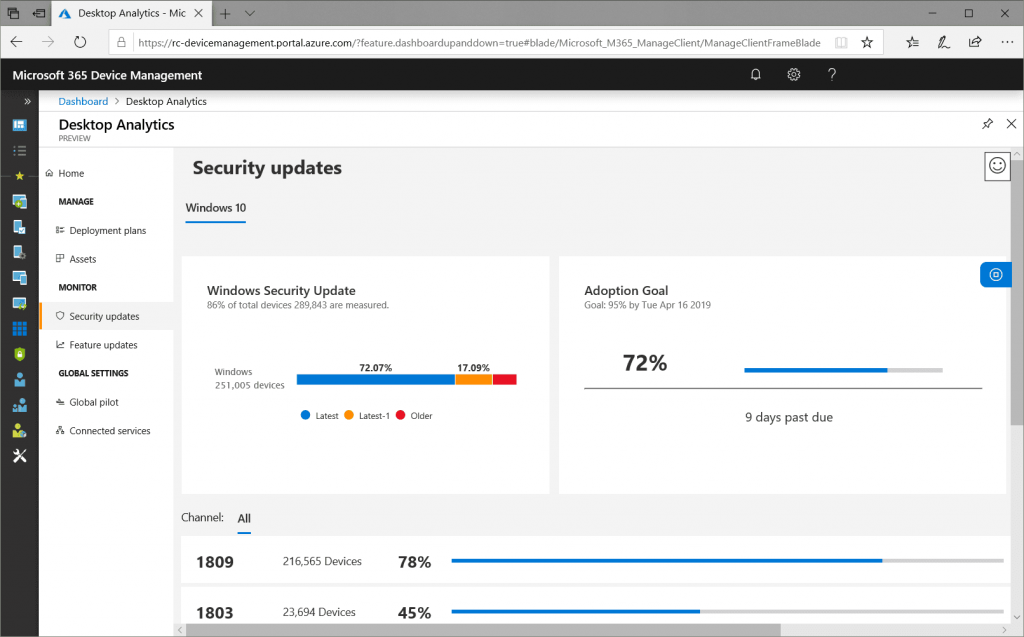The image size is (1024, 637).
Task: Click the smiley feedback button
Action: tap(997, 166)
